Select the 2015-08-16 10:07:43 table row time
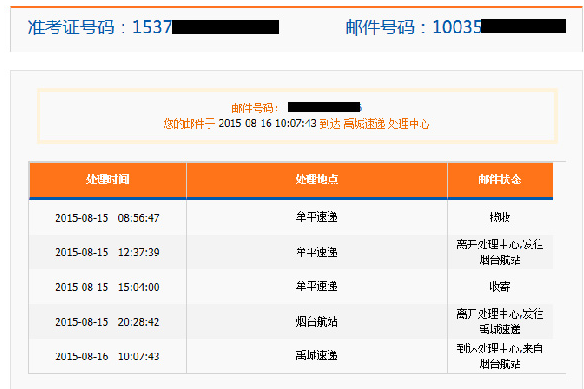584x389 pixels. (x=107, y=356)
